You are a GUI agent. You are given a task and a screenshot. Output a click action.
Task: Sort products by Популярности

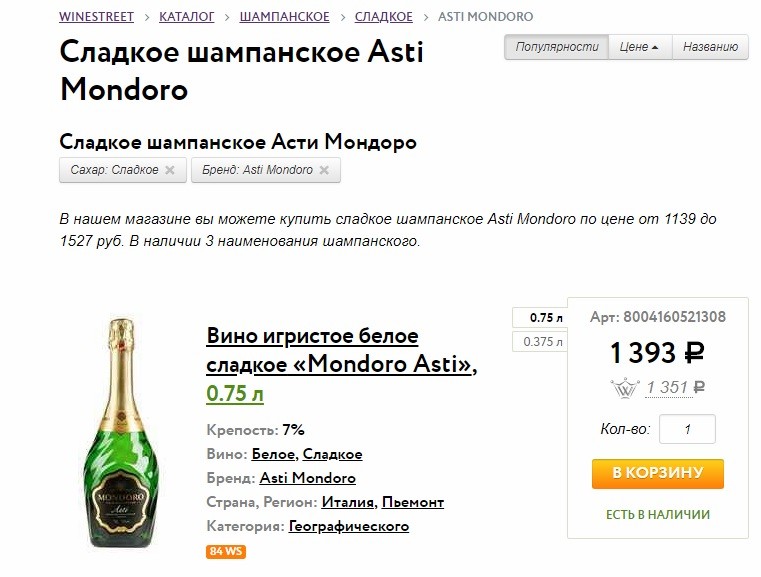[x=557, y=47]
